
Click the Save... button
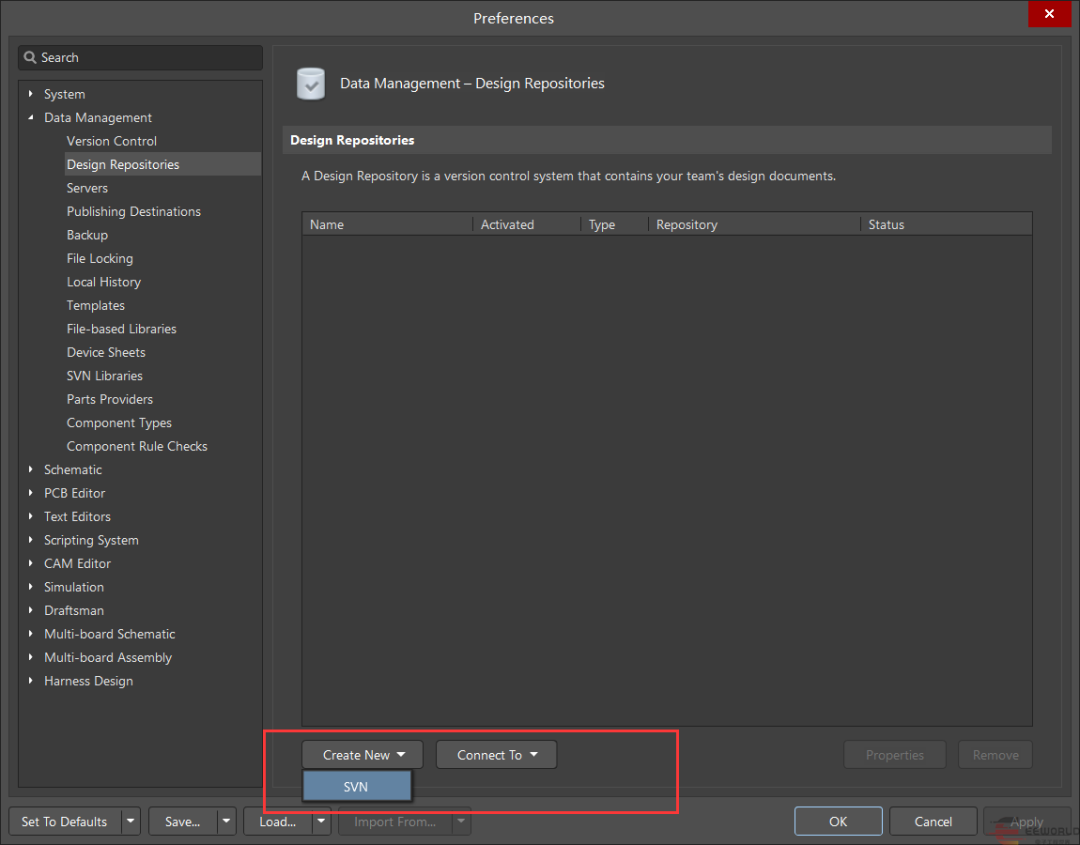[183, 822]
